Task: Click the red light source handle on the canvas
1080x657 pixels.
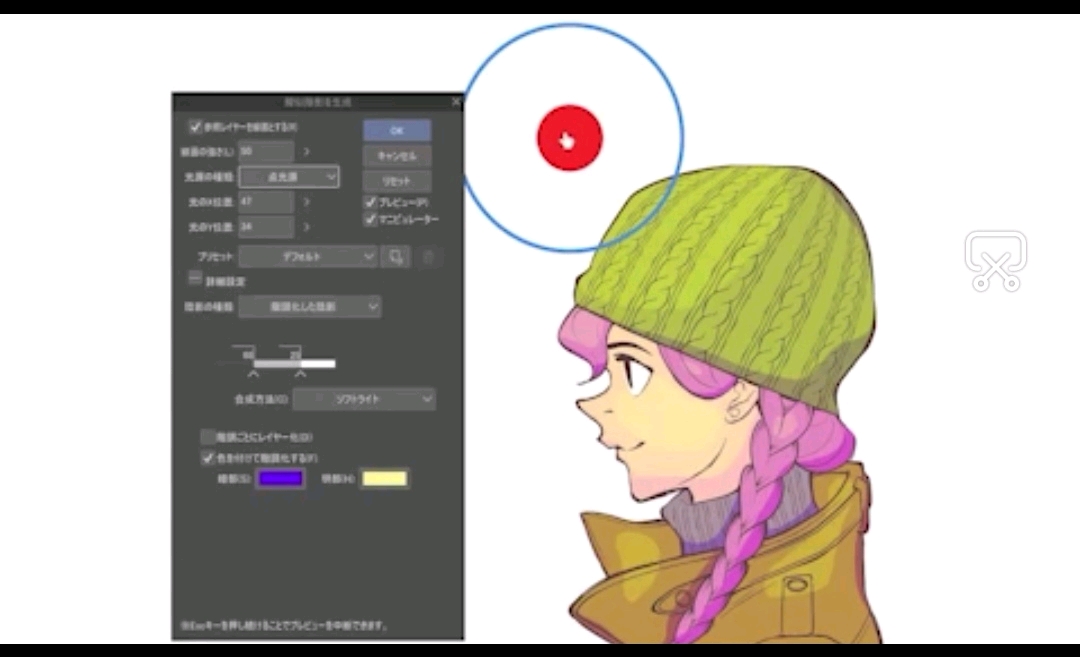Action: [570, 138]
